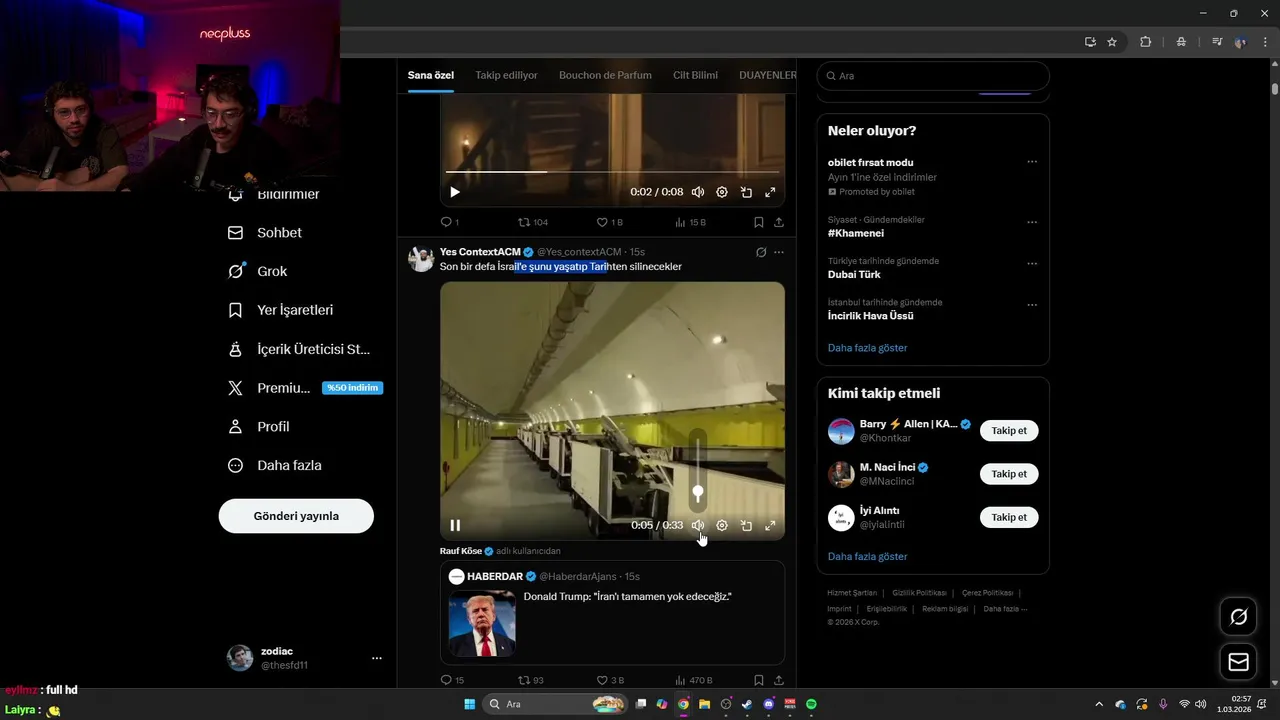Viewport: 1280px width, 720px height.
Task: Switch to the Sana özel tab
Action: 431,75
